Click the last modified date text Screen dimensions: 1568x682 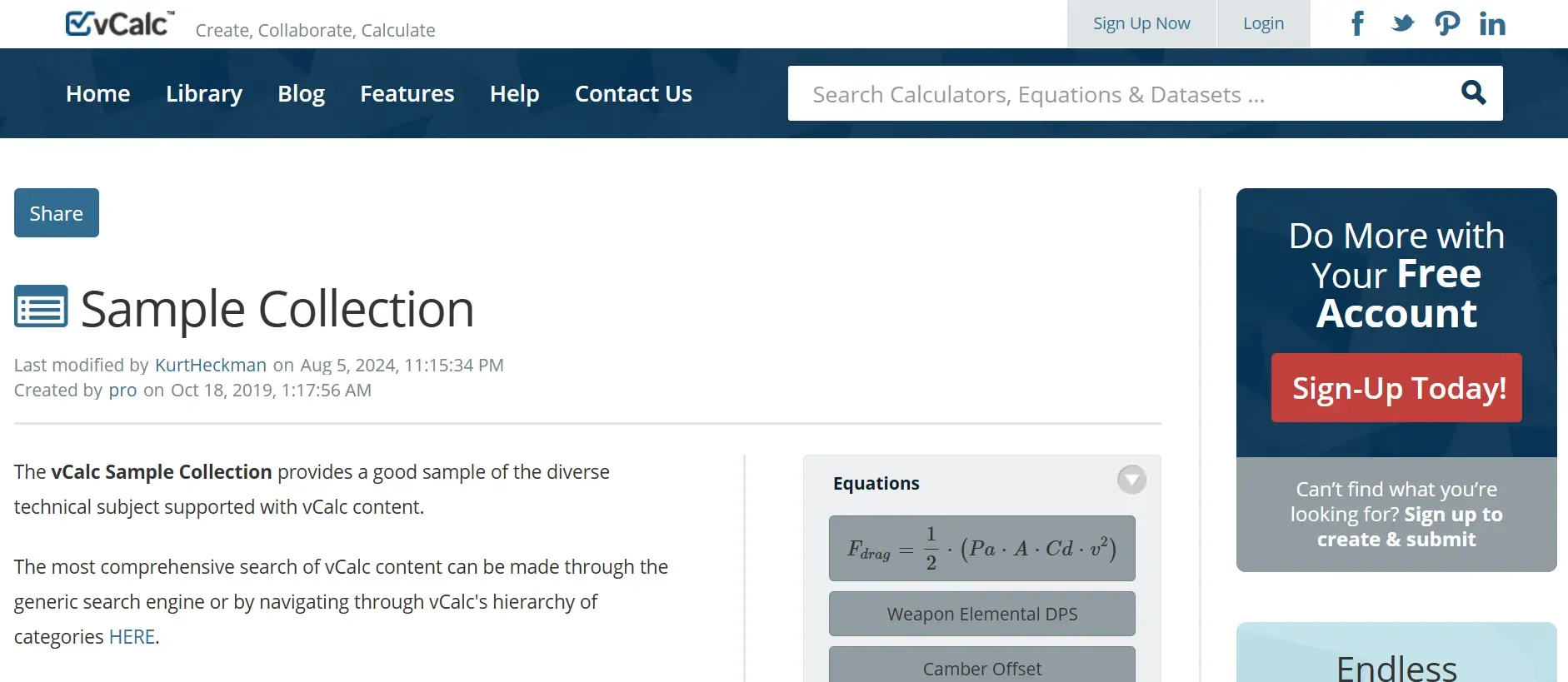pos(402,365)
